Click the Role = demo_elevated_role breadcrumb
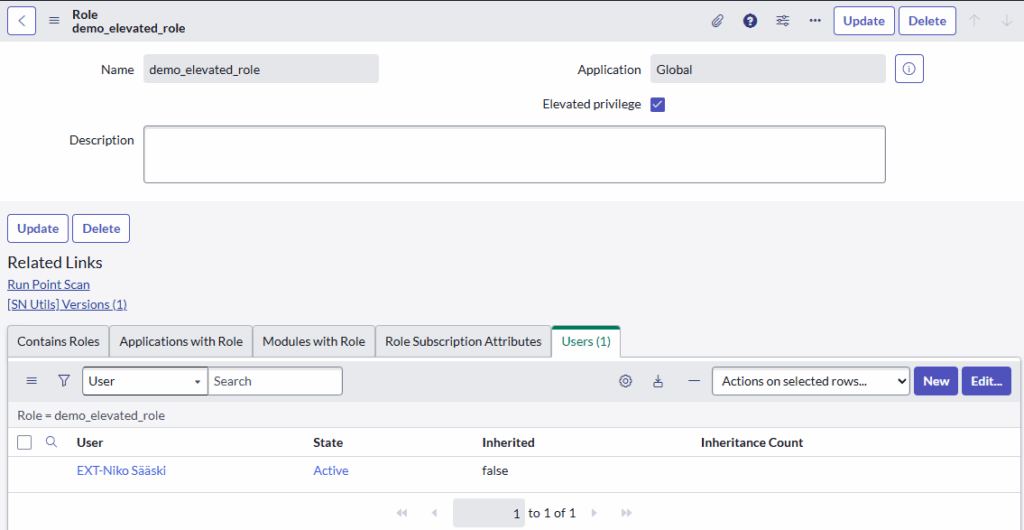Screen dimensions: 1024x530 pos(91,415)
